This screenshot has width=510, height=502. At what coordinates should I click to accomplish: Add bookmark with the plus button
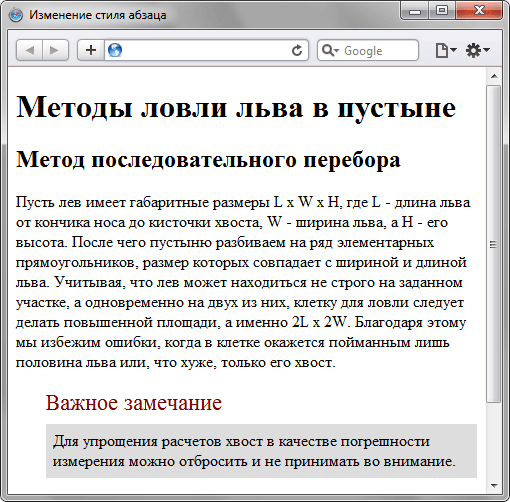pos(91,50)
